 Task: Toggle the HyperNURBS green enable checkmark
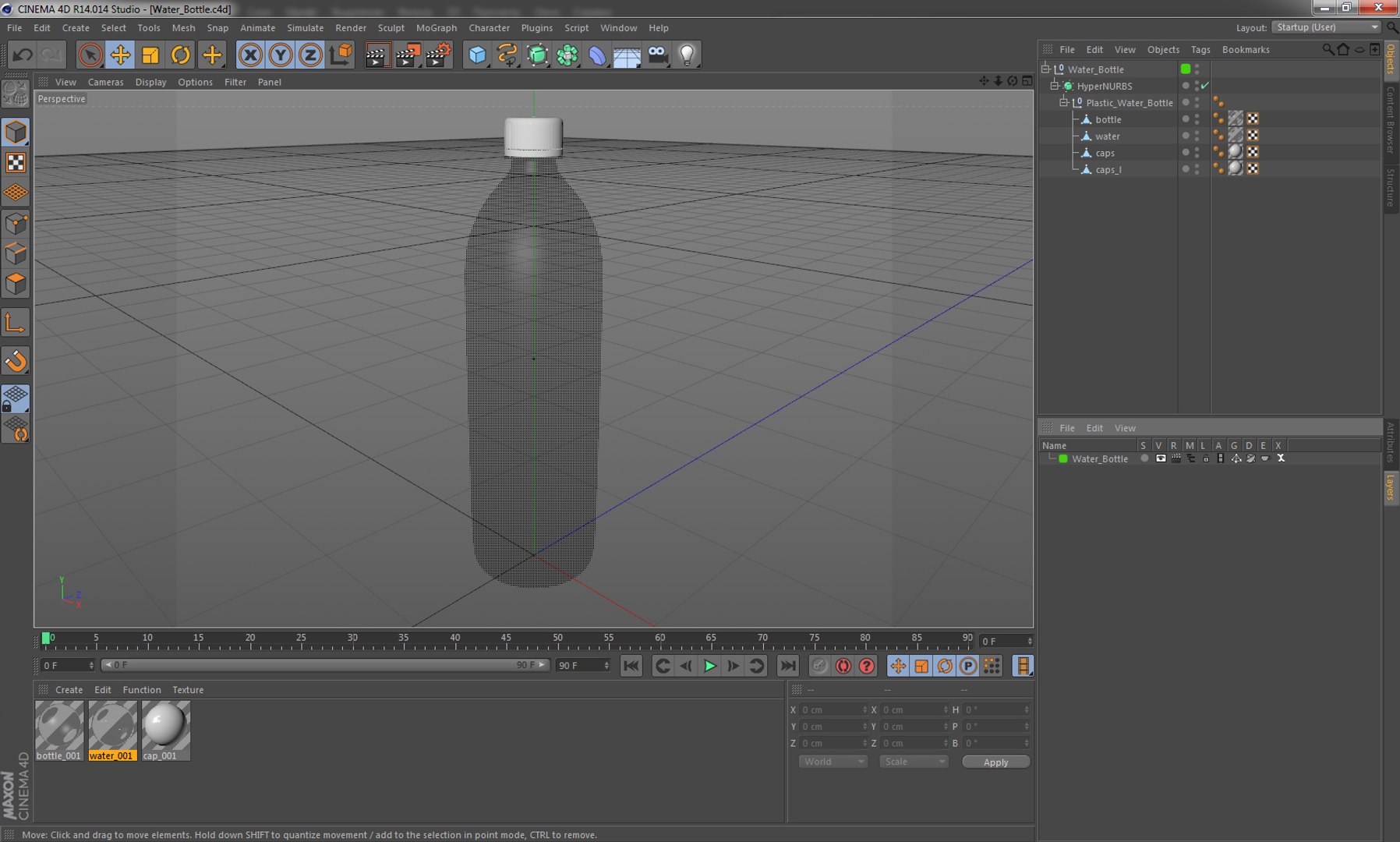[x=1205, y=86]
